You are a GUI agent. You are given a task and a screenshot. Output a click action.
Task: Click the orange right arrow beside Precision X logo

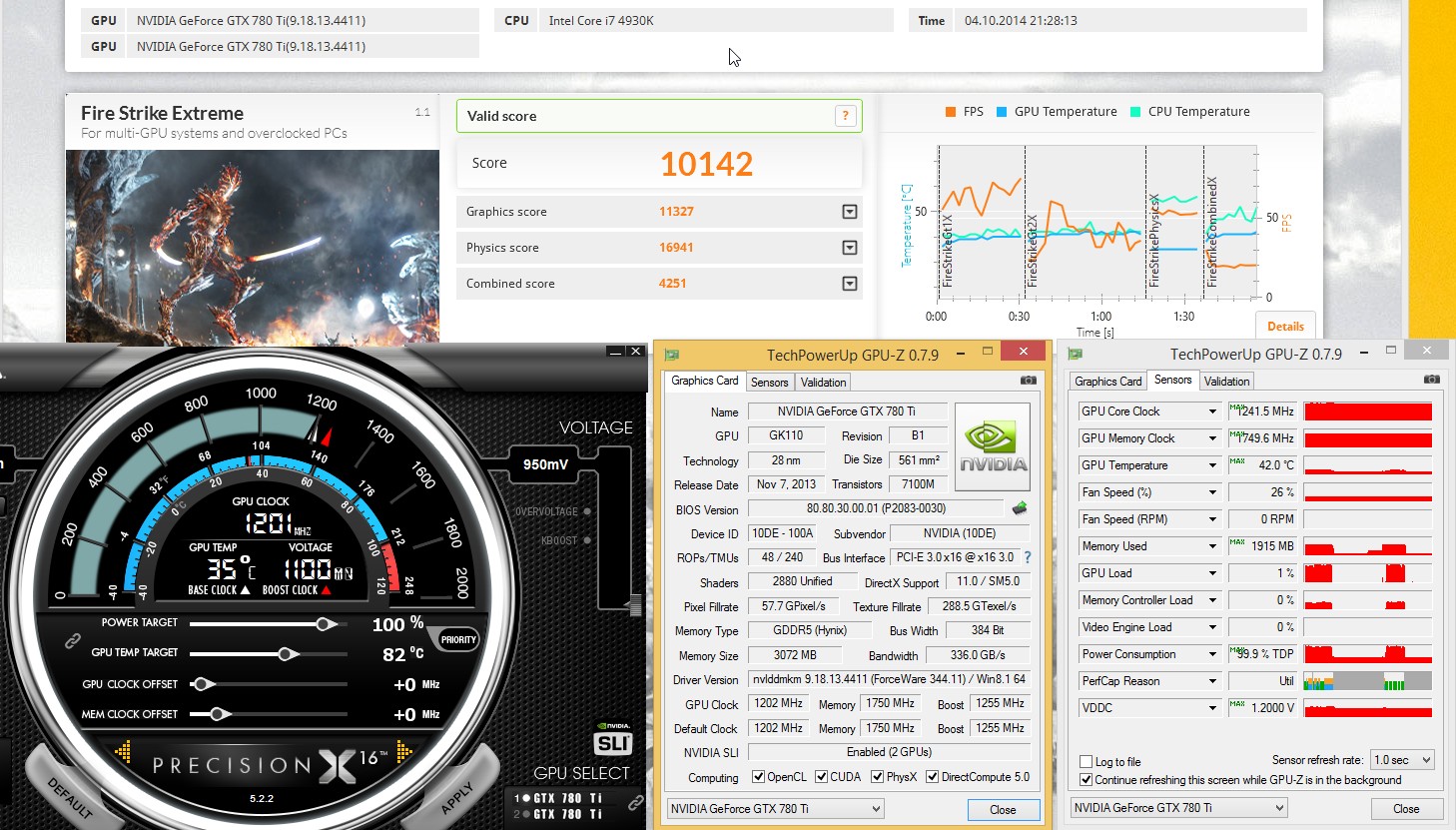[404, 751]
